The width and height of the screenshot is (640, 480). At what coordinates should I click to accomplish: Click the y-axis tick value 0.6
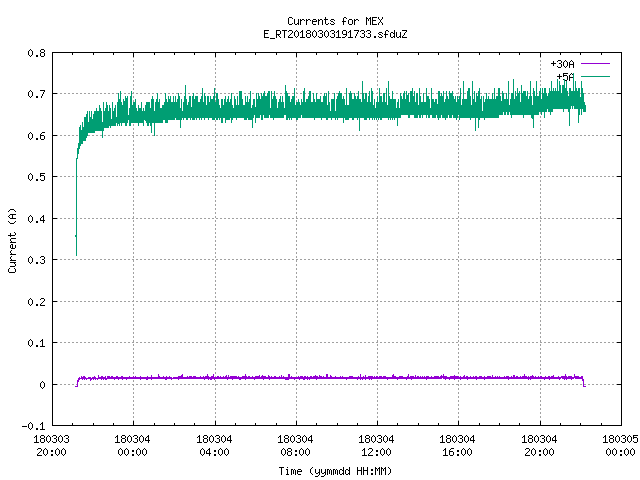coord(36,136)
